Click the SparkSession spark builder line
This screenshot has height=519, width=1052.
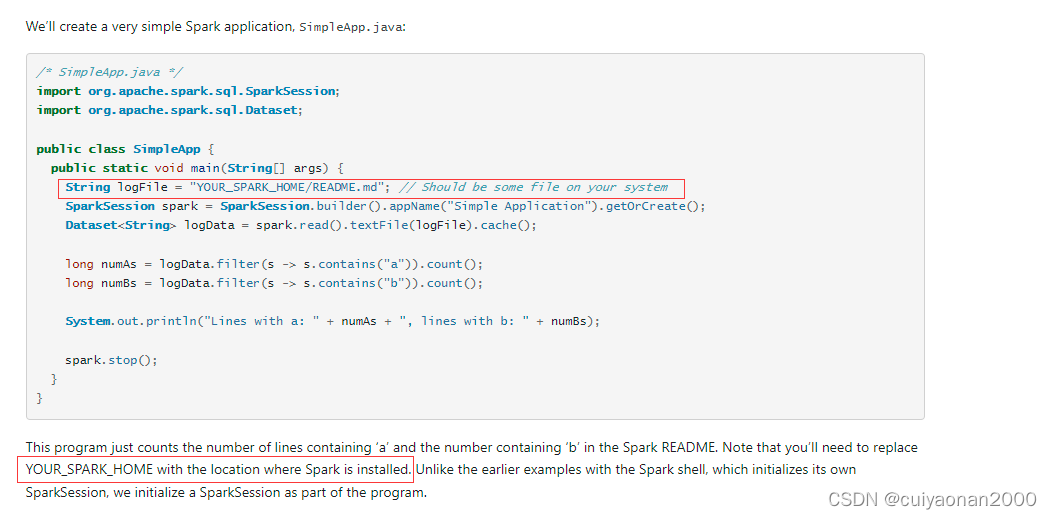click(386, 207)
